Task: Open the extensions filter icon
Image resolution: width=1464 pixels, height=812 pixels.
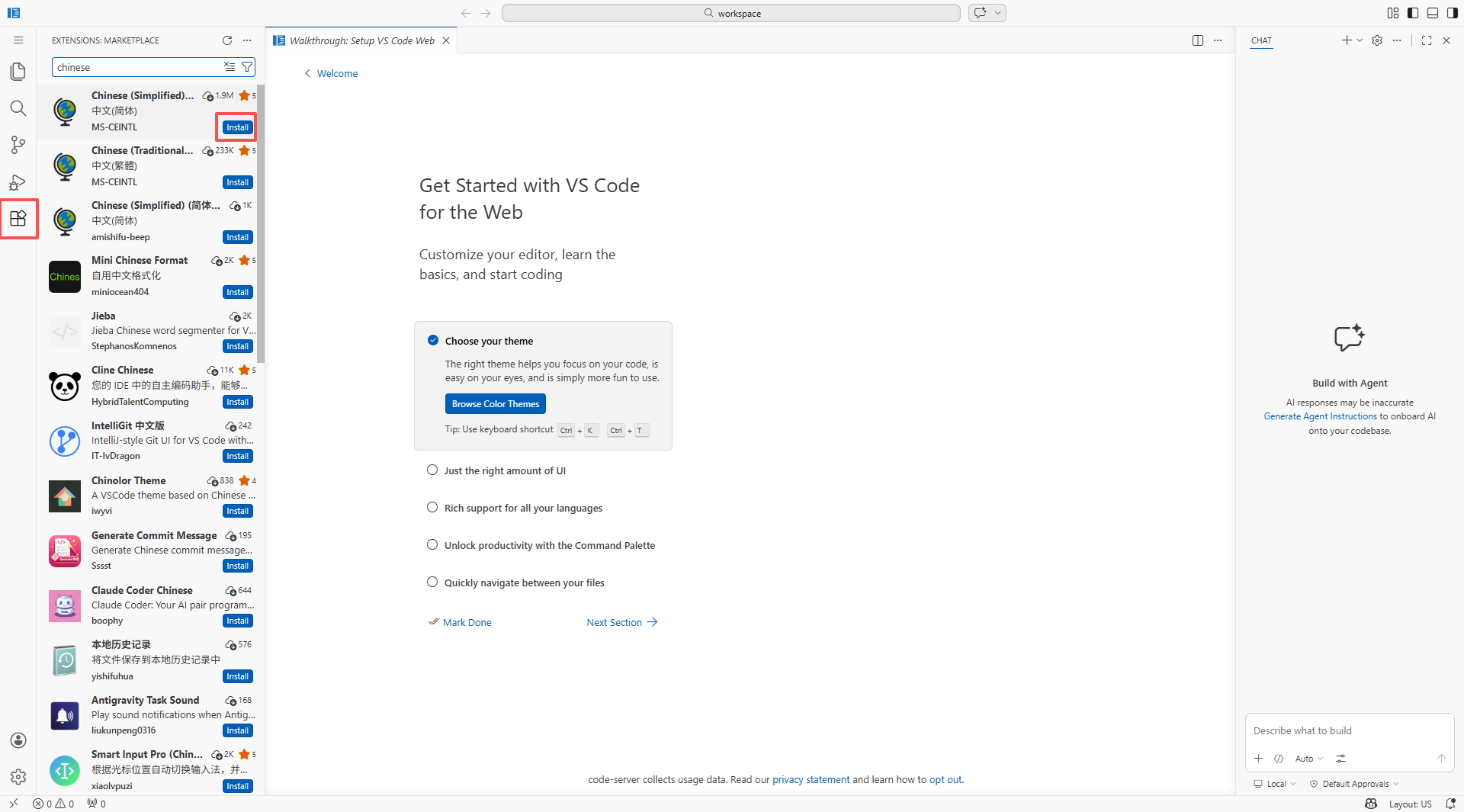Action: coord(247,67)
